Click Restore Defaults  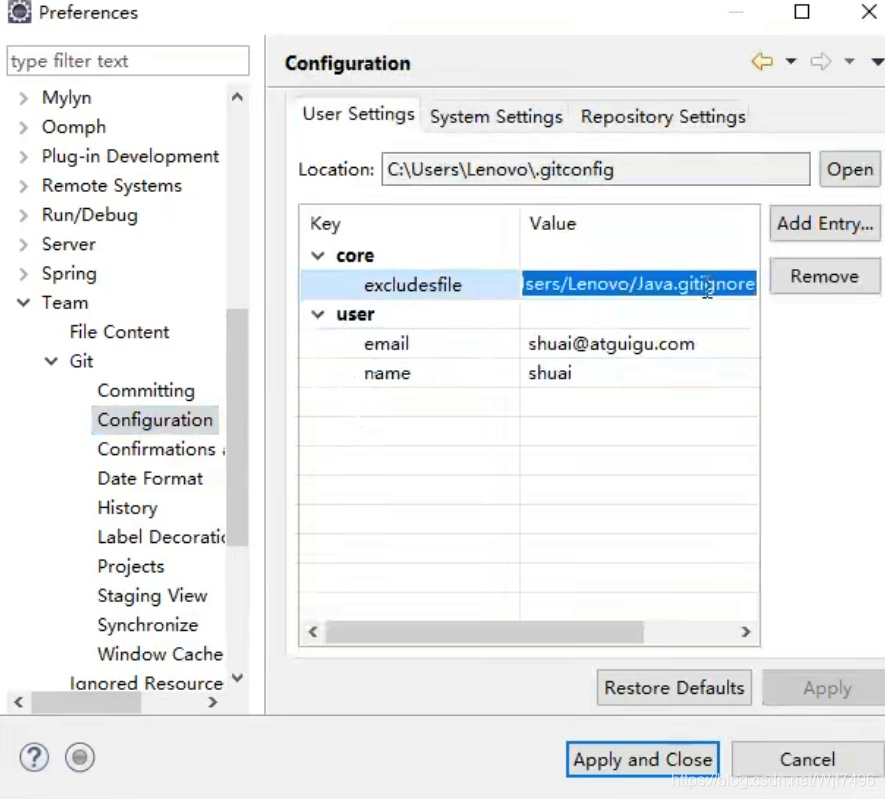(x=674, y=688)
